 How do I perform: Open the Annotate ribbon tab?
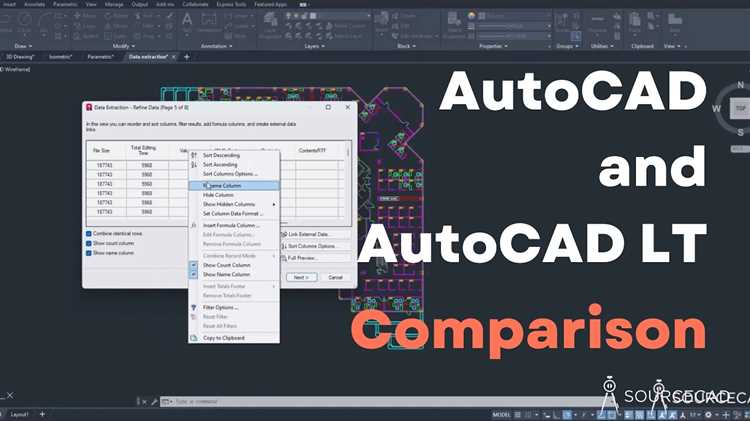click(x=34, y=4)
